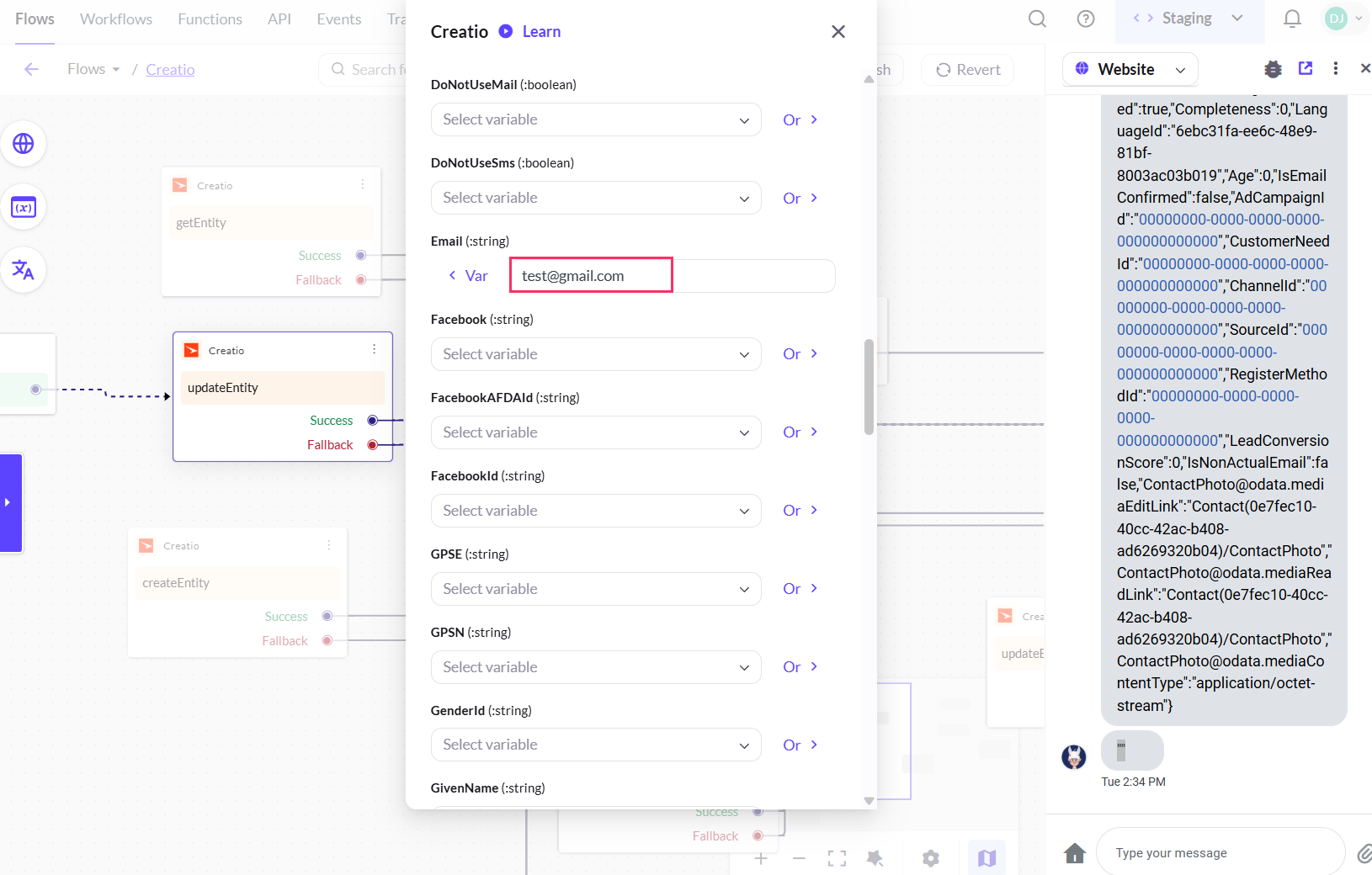Open the Functions tab

(210, 19)
